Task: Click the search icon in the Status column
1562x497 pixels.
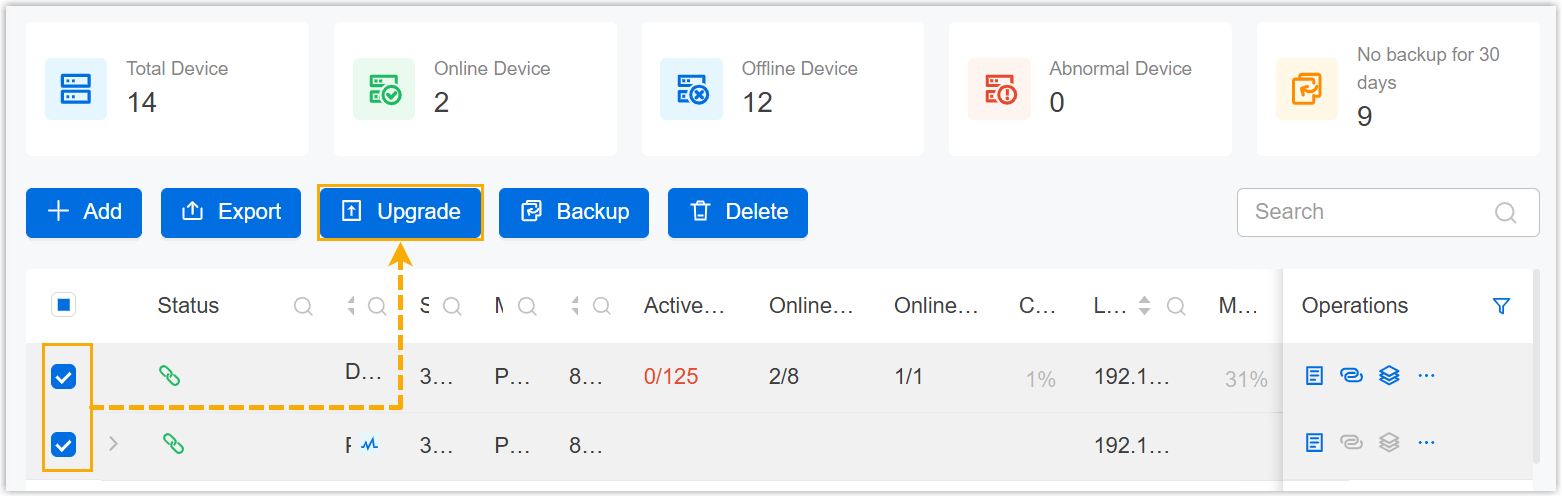Action: (x=303, y=306)
